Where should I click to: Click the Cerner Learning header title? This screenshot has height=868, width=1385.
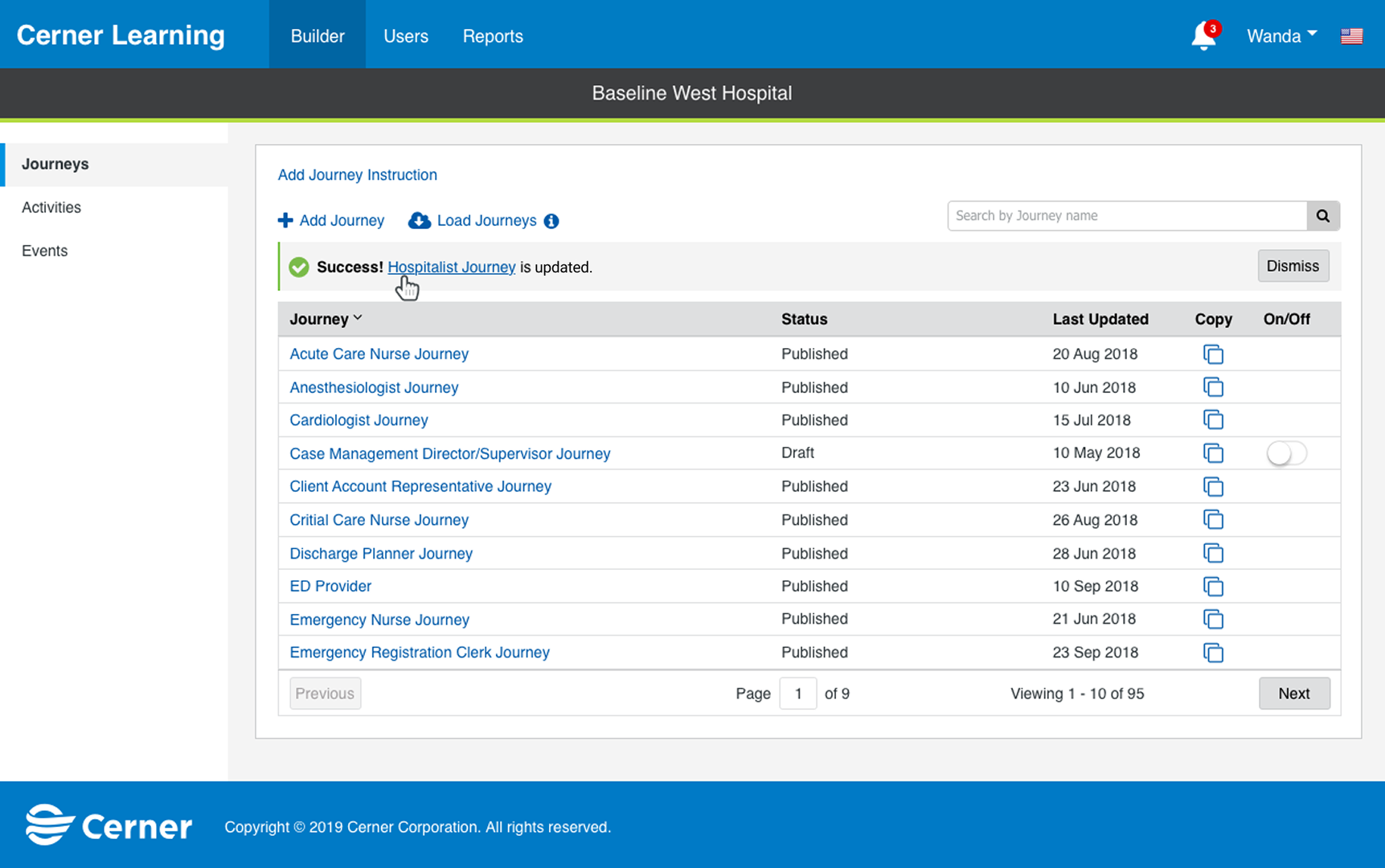click(121, 35)
